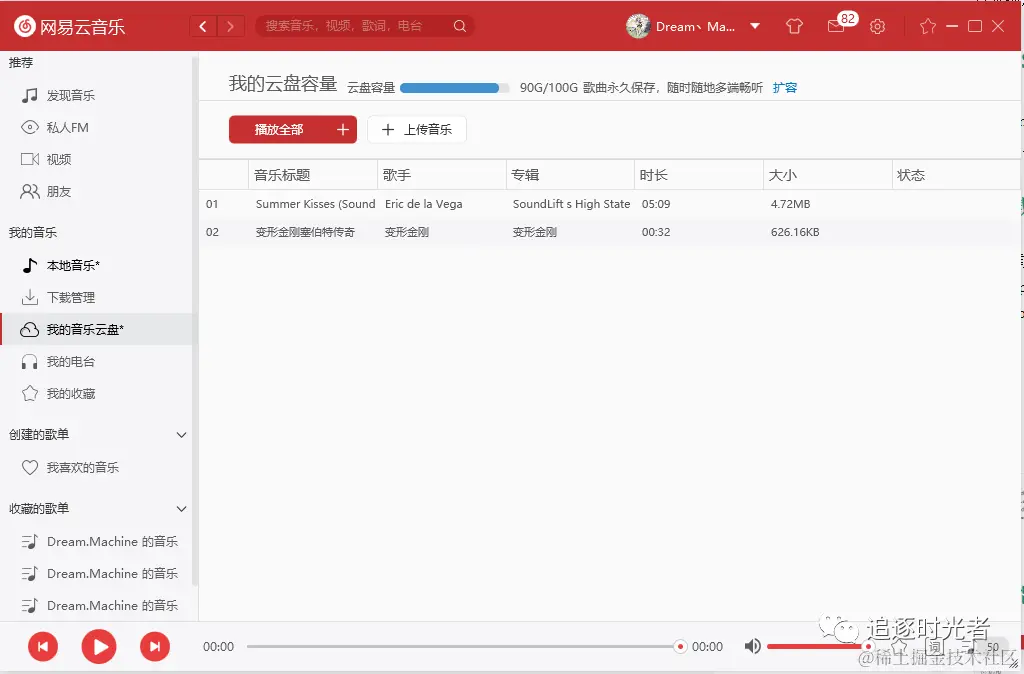
Task: Collapse the 创建的歌单 section
Action: (181, 435)
